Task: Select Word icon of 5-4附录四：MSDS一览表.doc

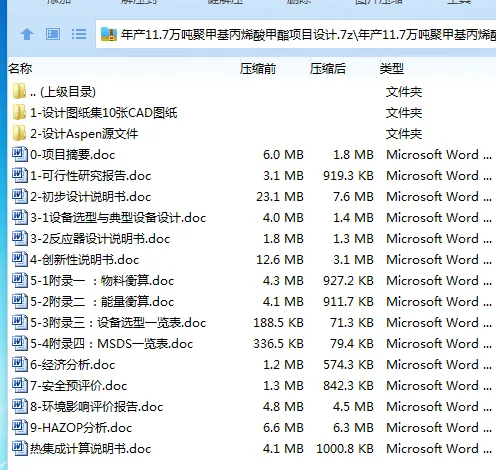Action: (x=20, y=343)
